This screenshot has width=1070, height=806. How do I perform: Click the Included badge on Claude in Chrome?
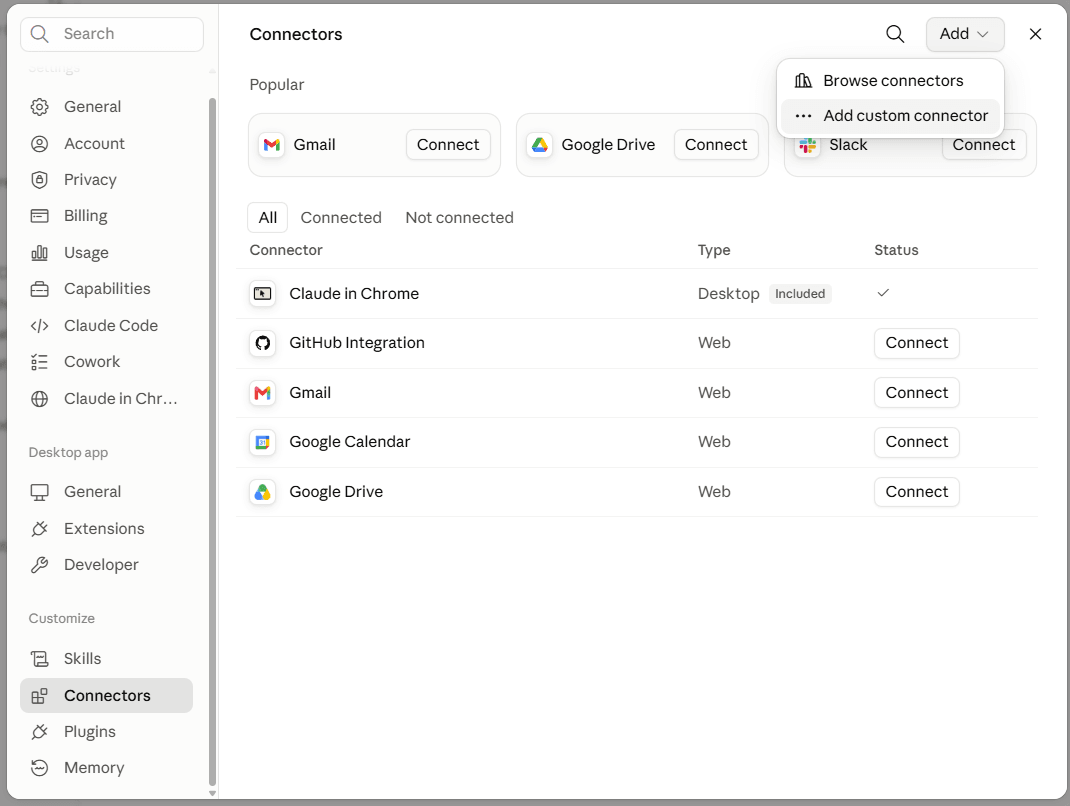(800, 294)
